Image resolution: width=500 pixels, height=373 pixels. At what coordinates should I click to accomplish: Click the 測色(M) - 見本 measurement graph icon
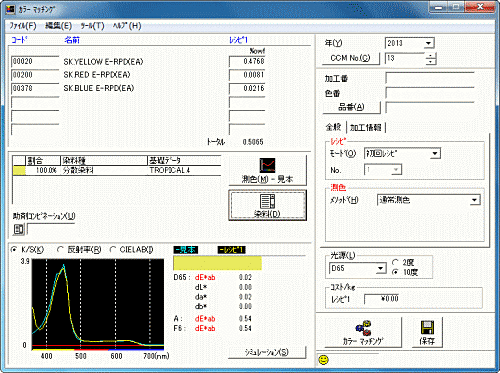(267, 165)
